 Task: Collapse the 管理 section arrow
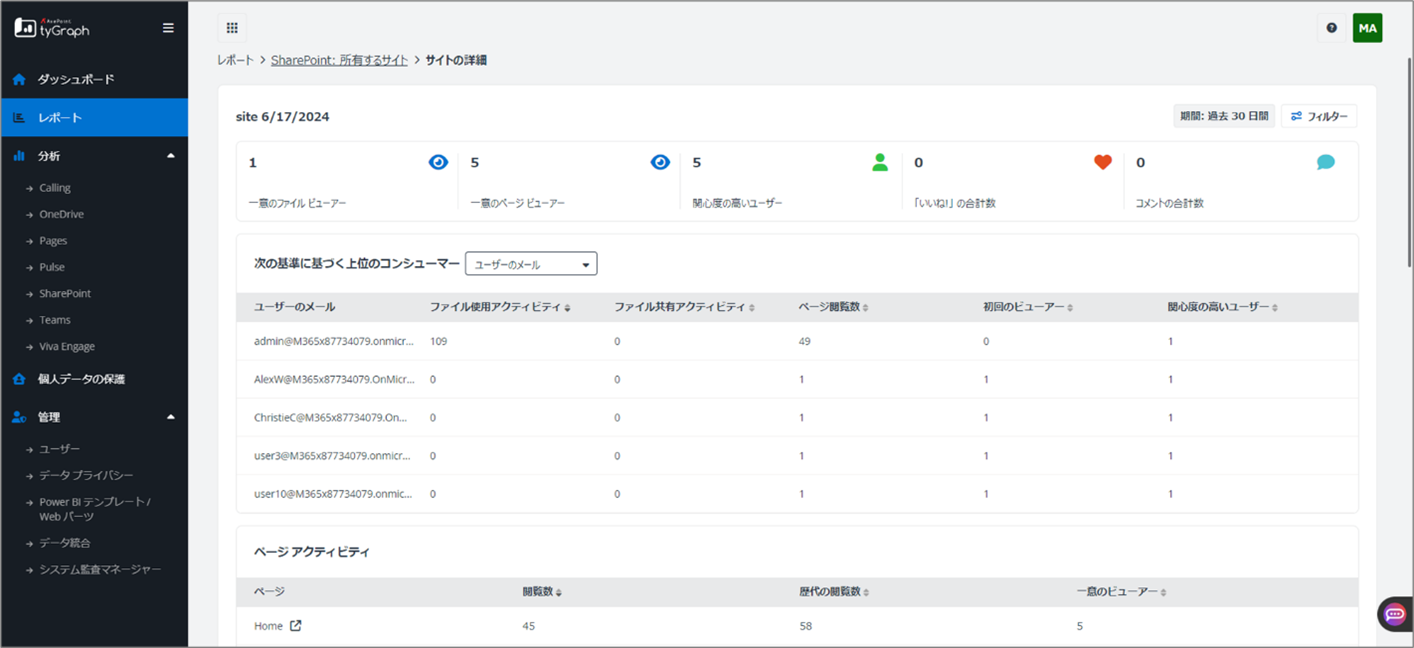(171, 417)
